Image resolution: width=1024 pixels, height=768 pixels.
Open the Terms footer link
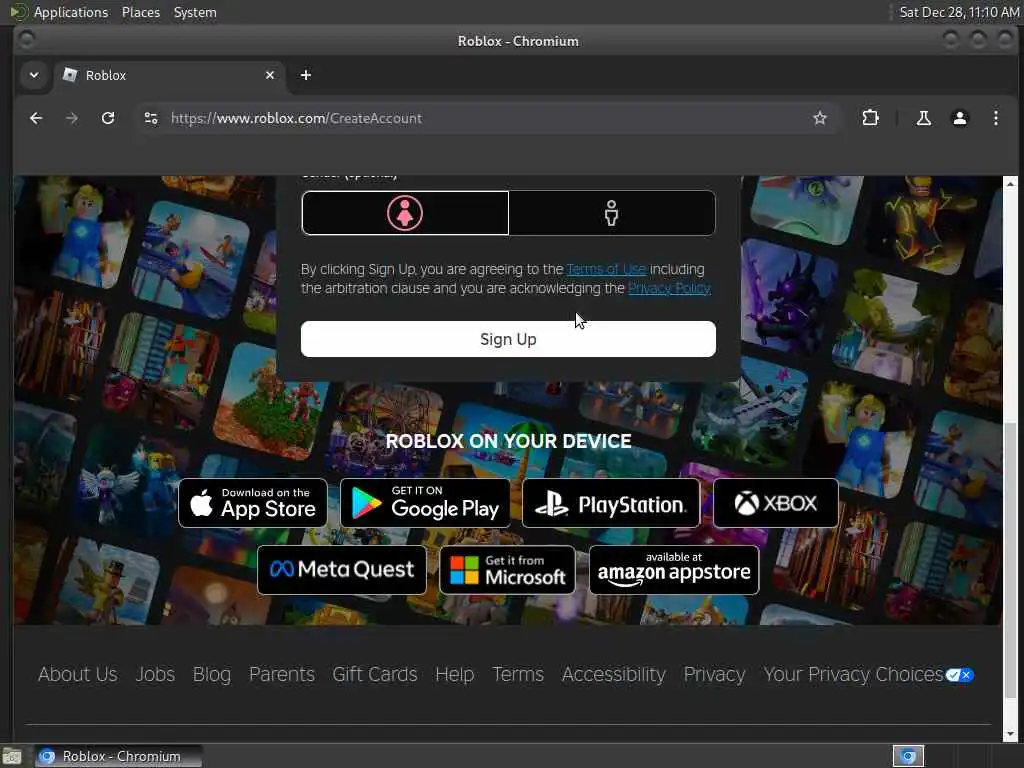click(x=518, y=674)
